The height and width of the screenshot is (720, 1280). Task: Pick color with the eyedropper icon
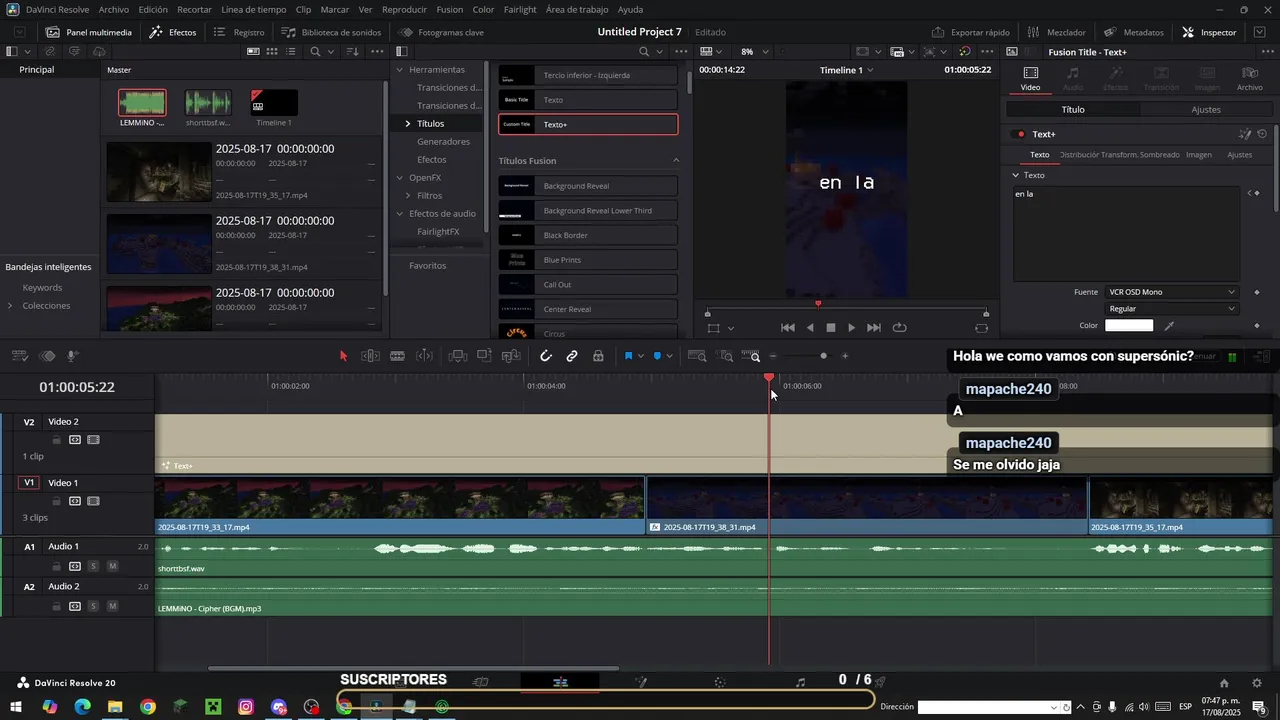coord(1169,326)
